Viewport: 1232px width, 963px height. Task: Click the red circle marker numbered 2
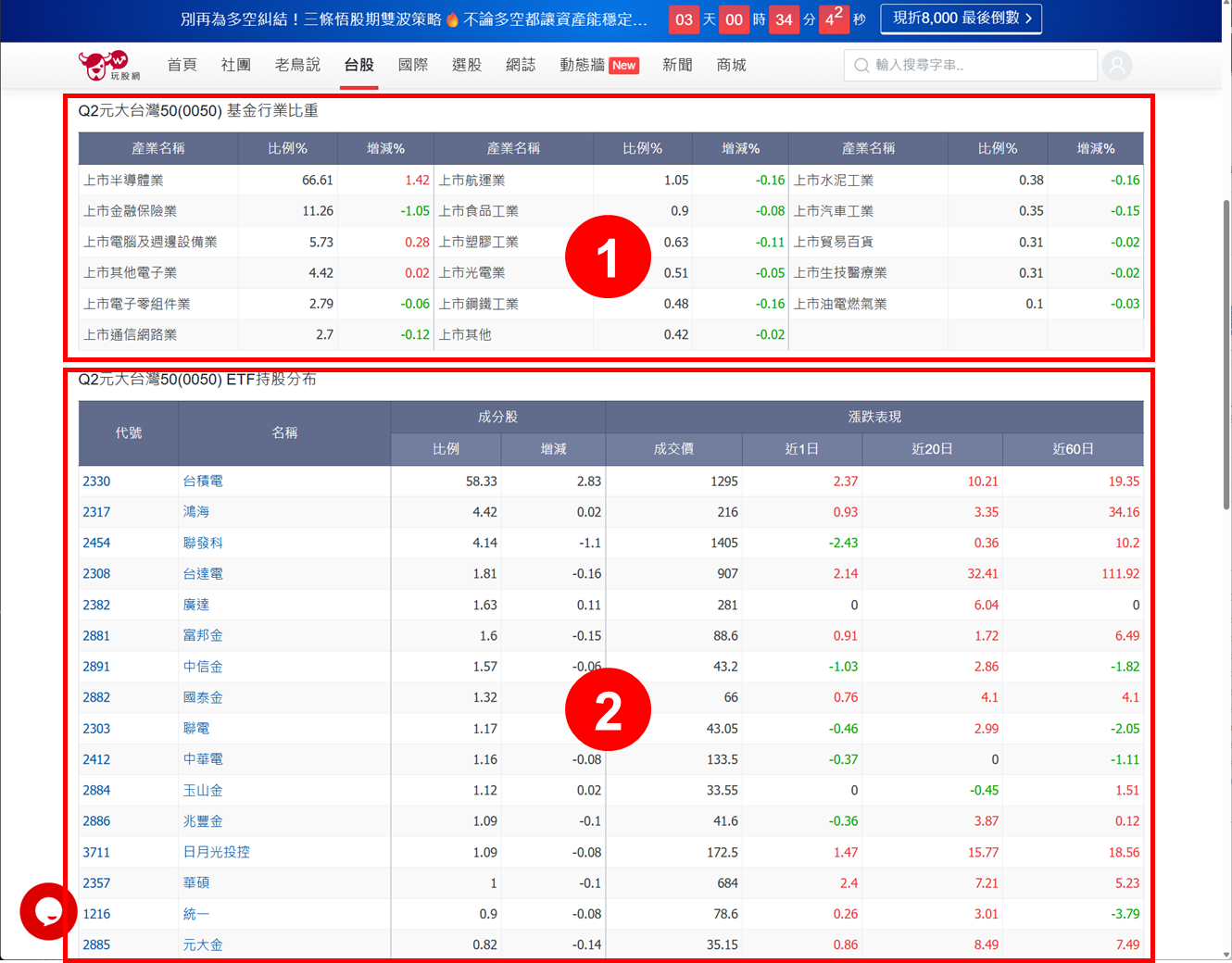point(608,710)
